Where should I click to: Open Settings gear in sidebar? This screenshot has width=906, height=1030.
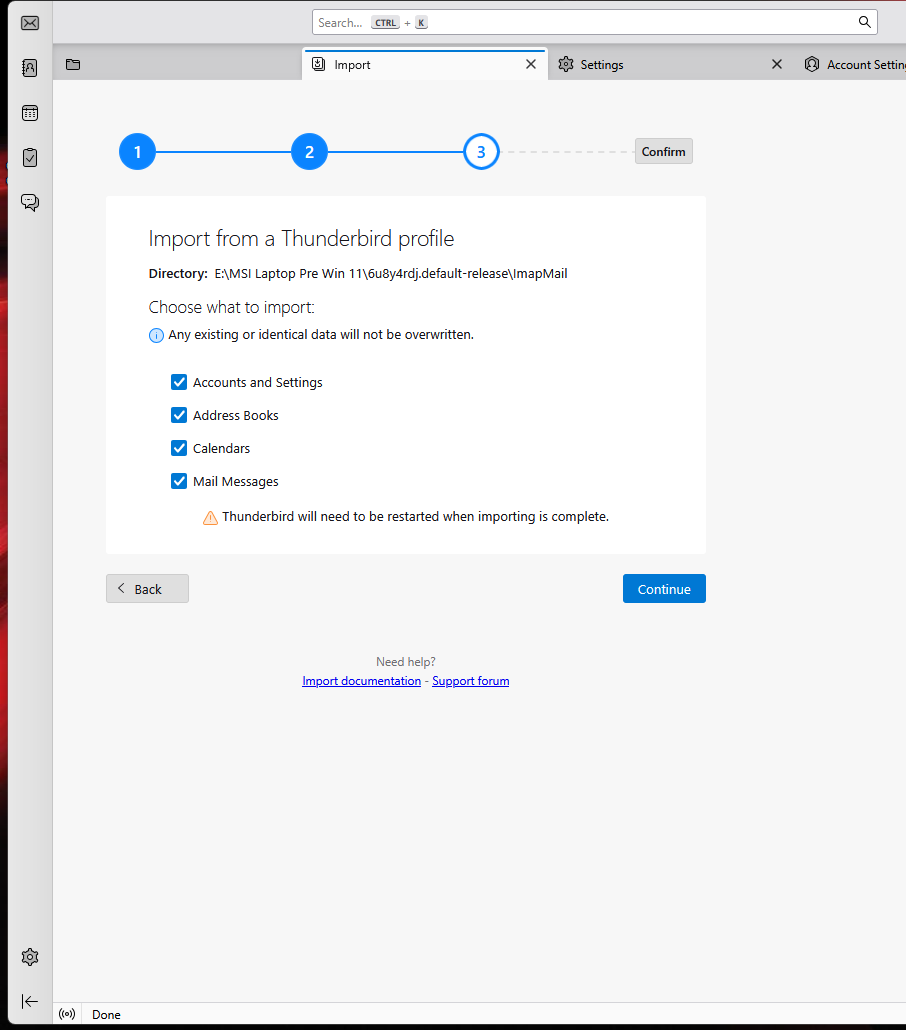pos(30,957)
